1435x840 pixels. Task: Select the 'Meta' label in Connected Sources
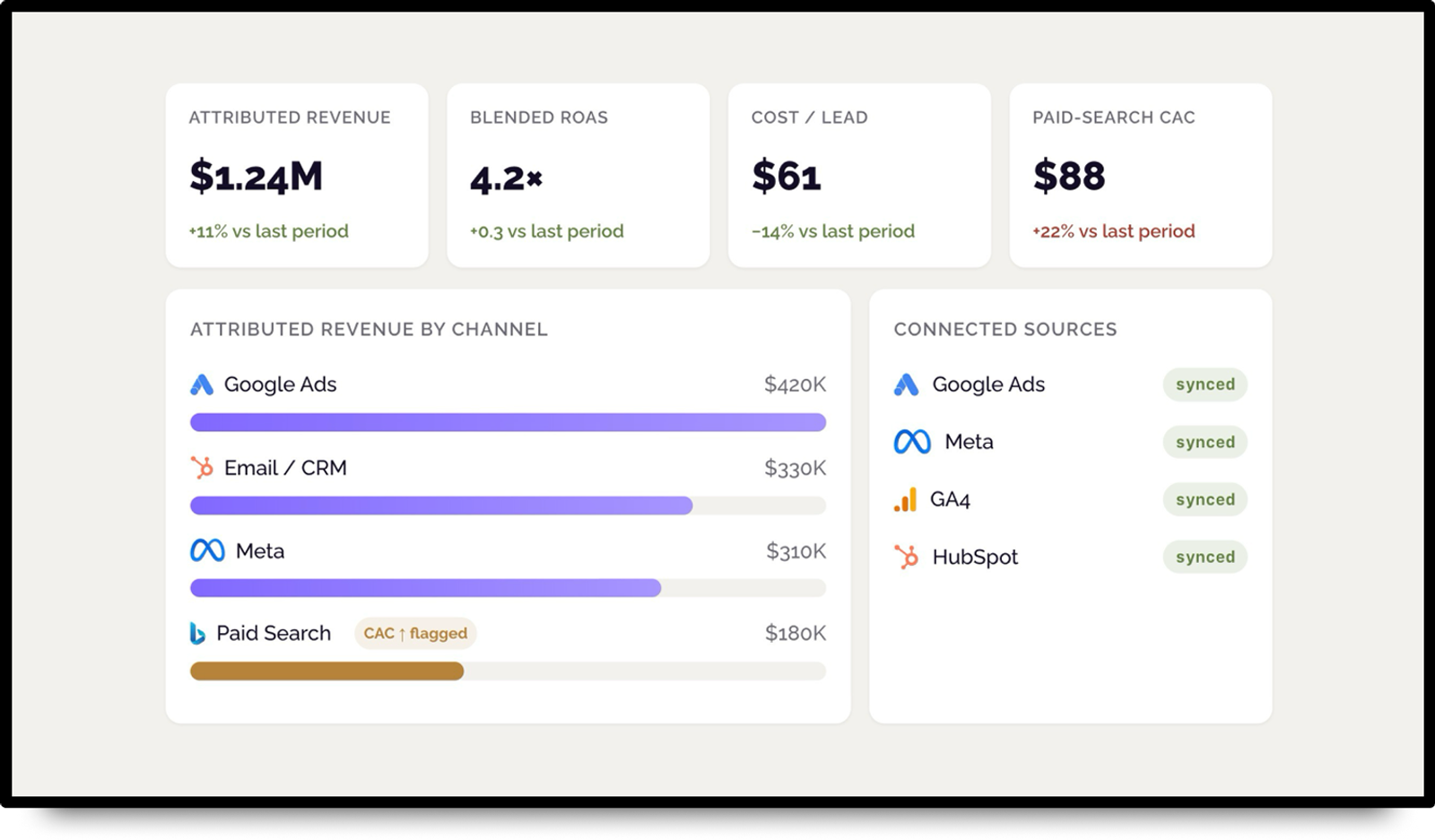pyautogui.click(x=969, y=442)
